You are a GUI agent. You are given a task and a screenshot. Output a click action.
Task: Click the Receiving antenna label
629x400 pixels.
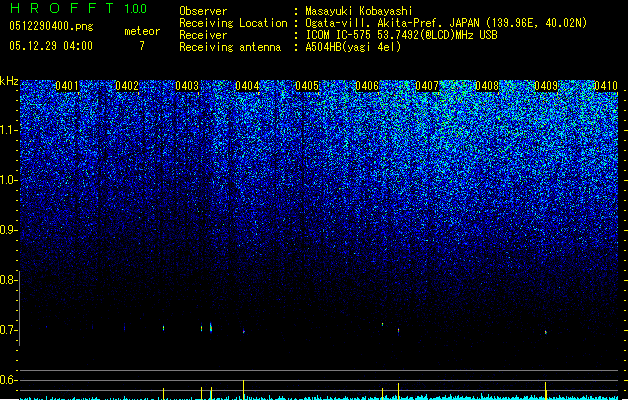click(x=230, y=47)
